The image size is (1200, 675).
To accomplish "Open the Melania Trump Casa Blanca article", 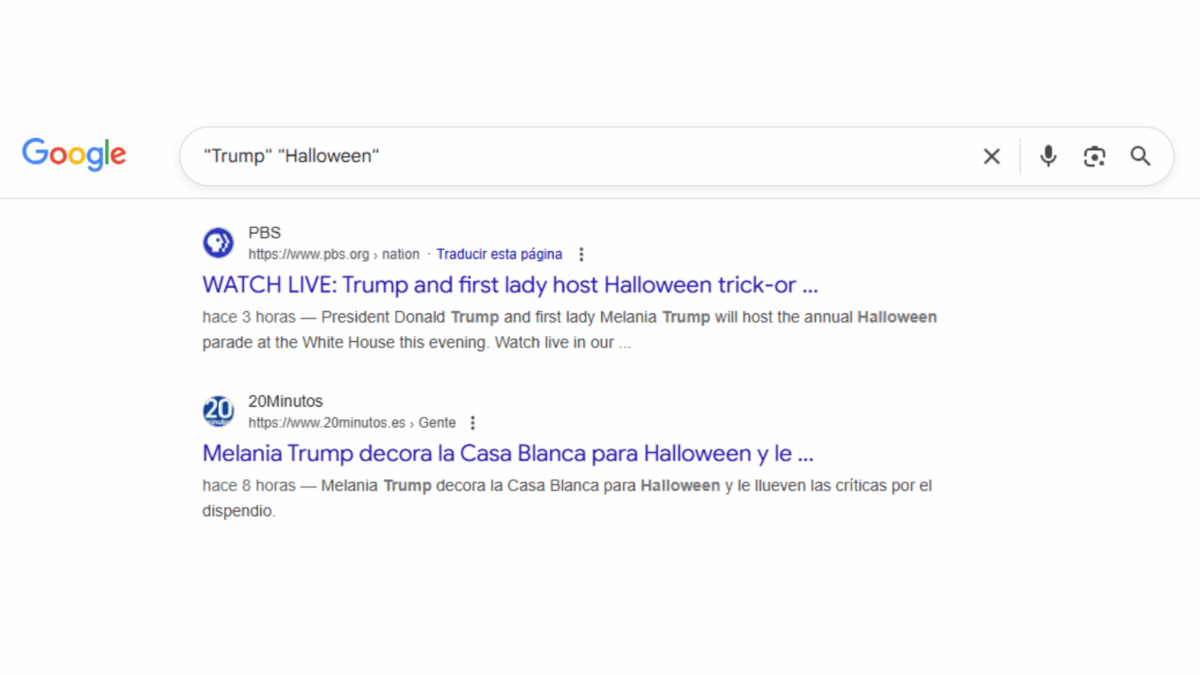I will tap(506, 453).
